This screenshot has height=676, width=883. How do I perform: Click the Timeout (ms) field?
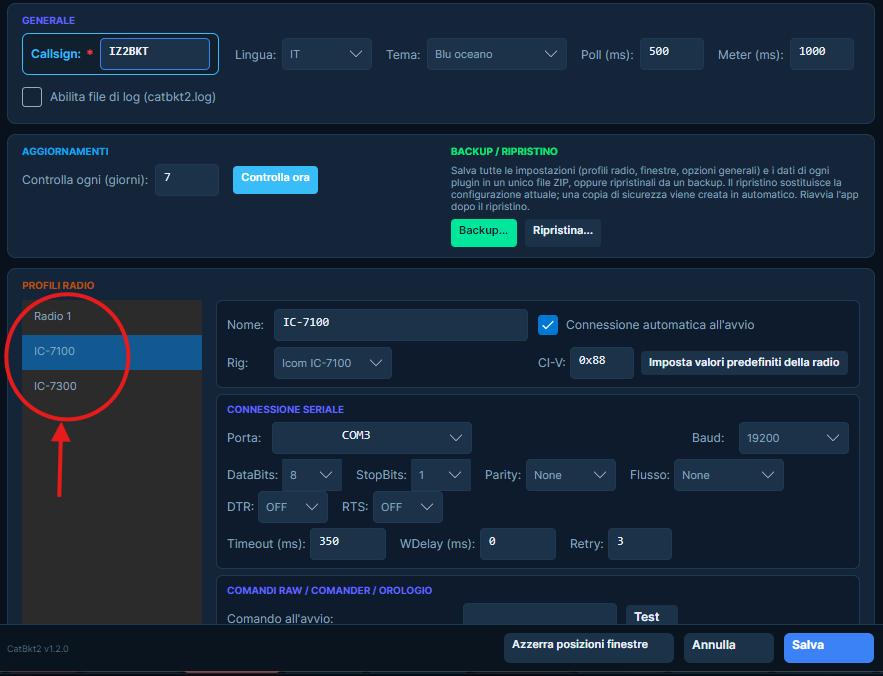pos(348,544)
